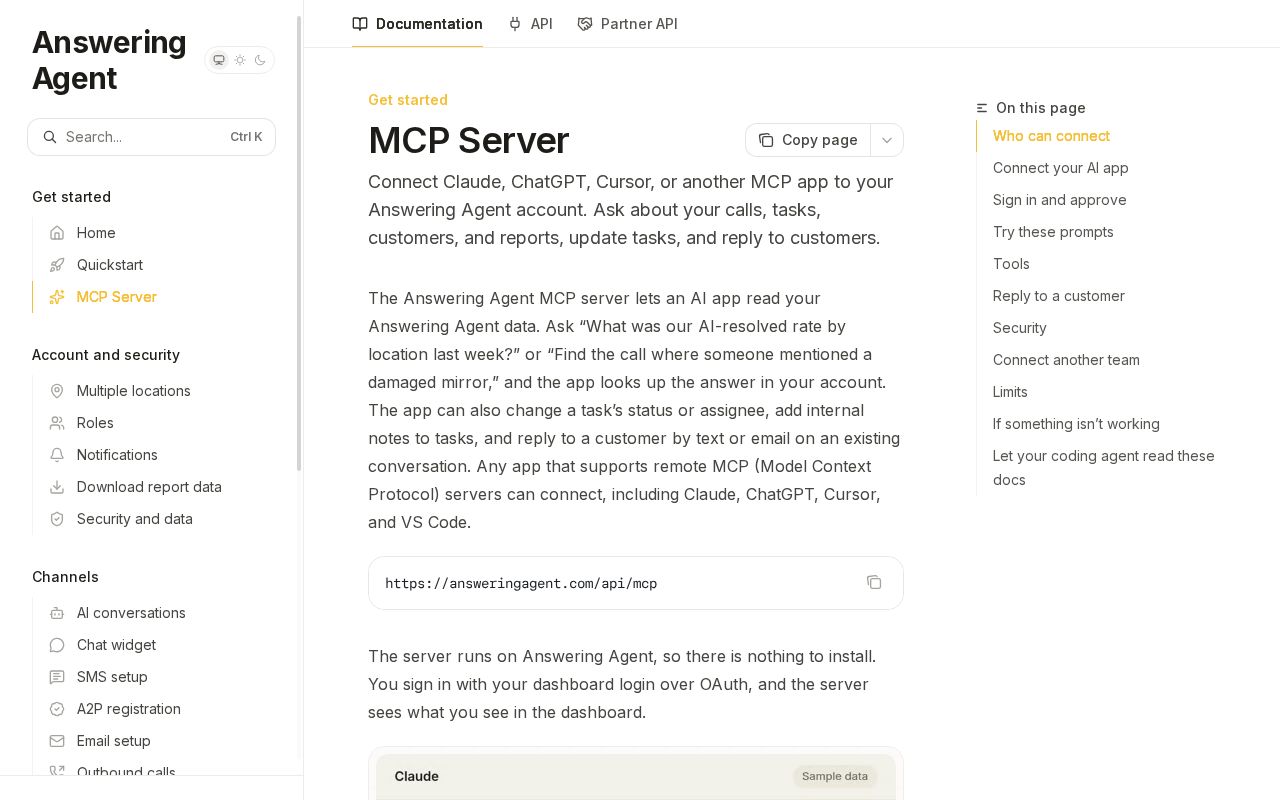This screenshot has width=1280, height=800.
Task: Click the A2P registration badge icon
Action: tap(57, 709)
